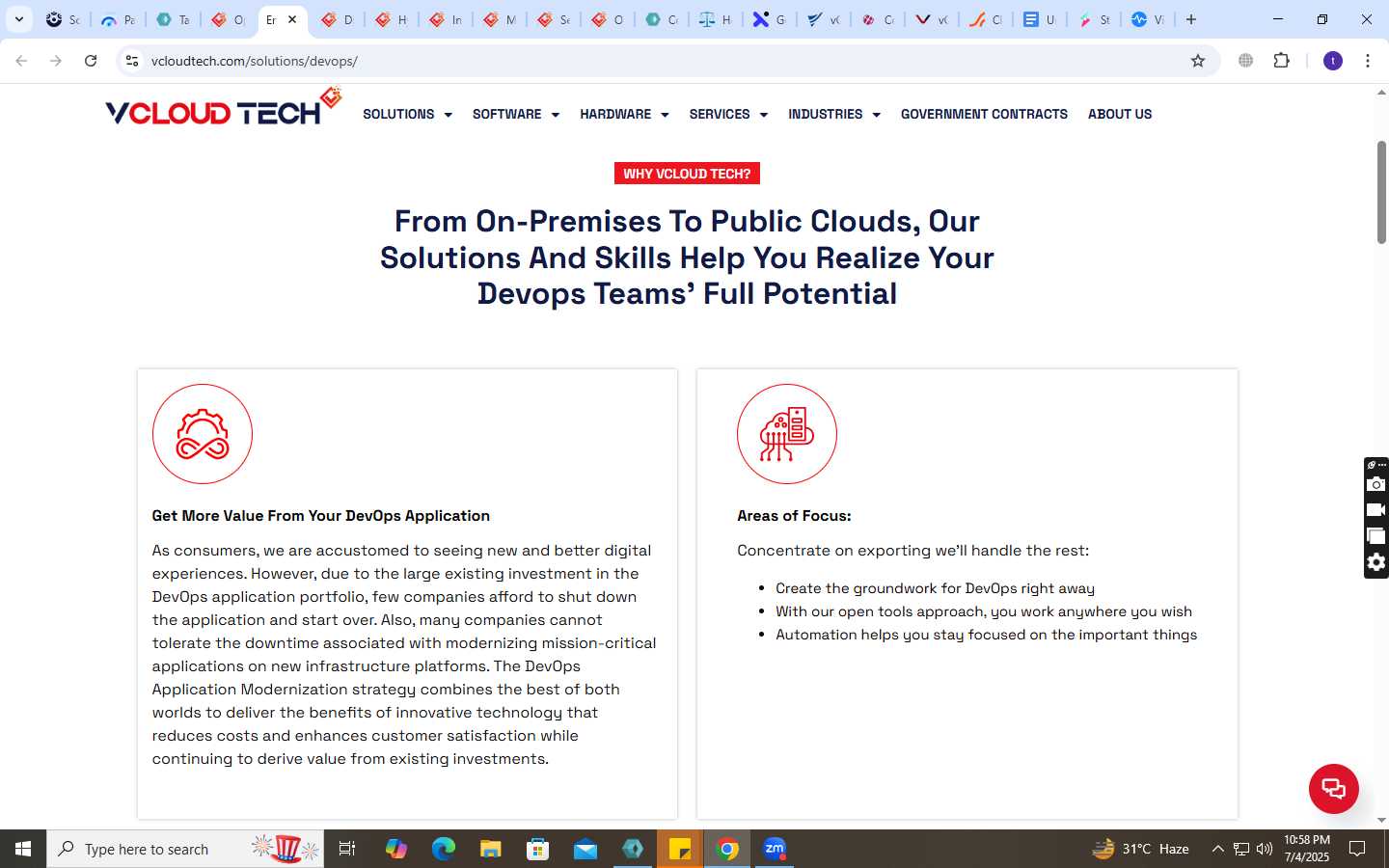Expand the INDUSTRIES menu
The width and height of the screenshot is (1389, 868).
834,114
